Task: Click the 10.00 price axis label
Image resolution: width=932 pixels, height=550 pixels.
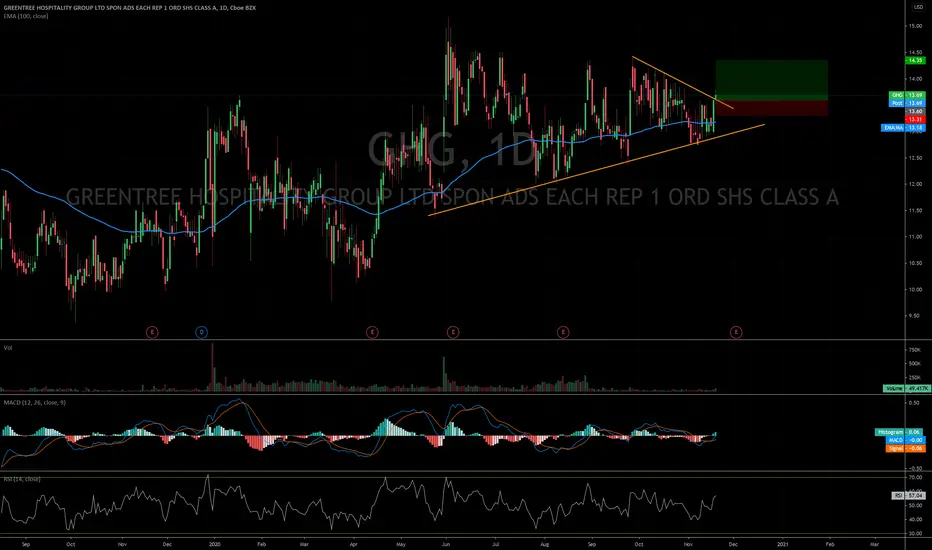Action: (x=915, y=290)
